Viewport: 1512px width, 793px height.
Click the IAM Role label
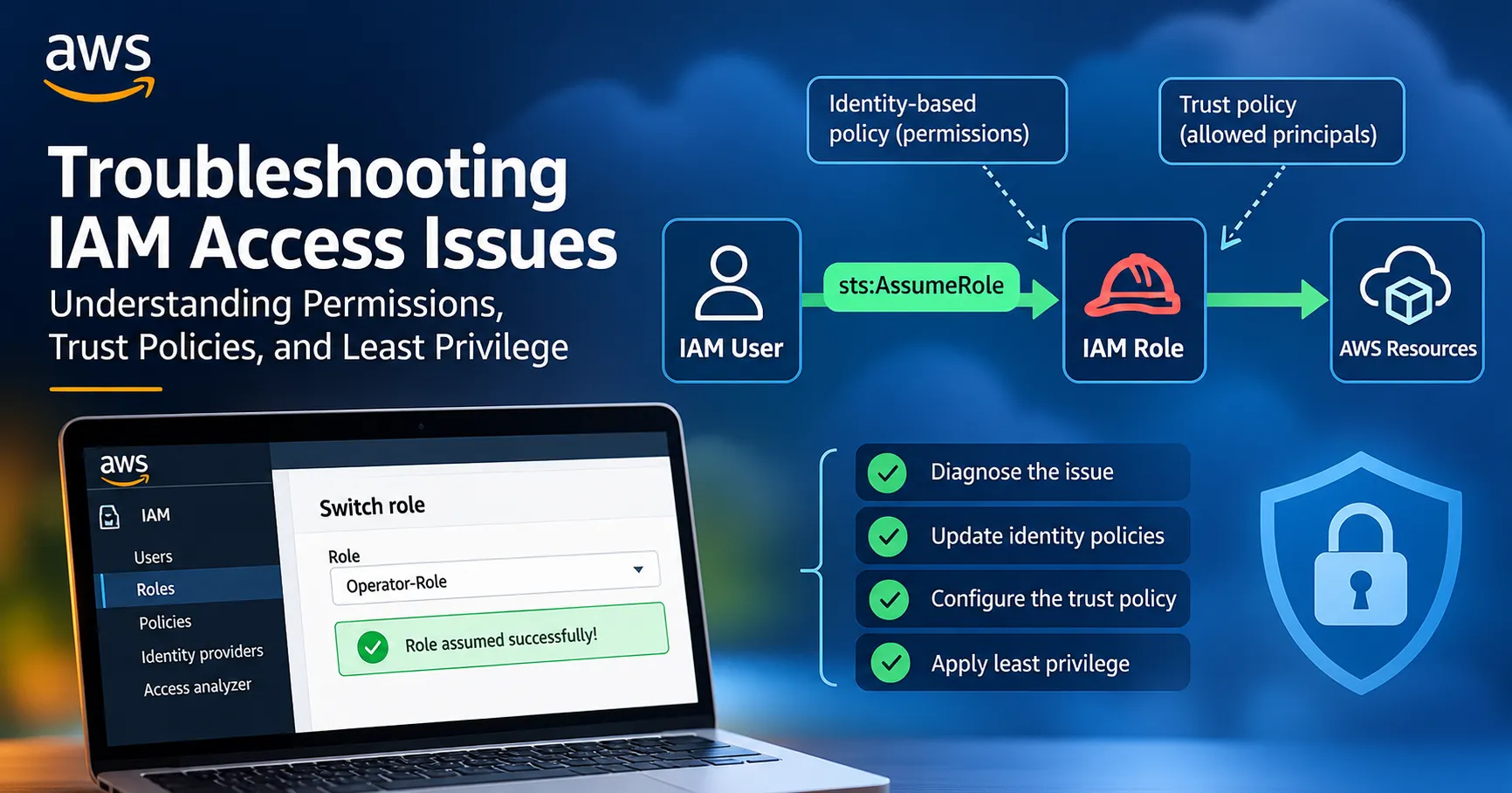(1133, 348)
